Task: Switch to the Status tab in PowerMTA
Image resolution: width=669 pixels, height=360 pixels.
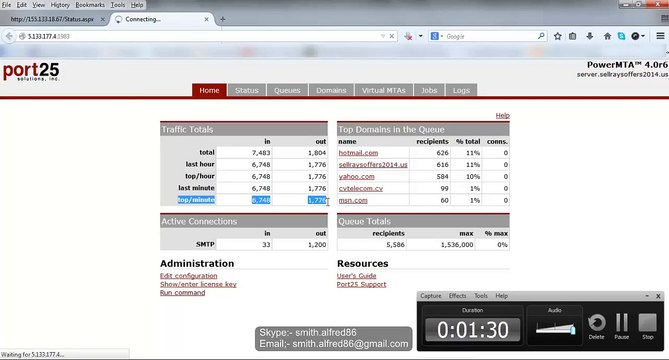Action: 247,90
